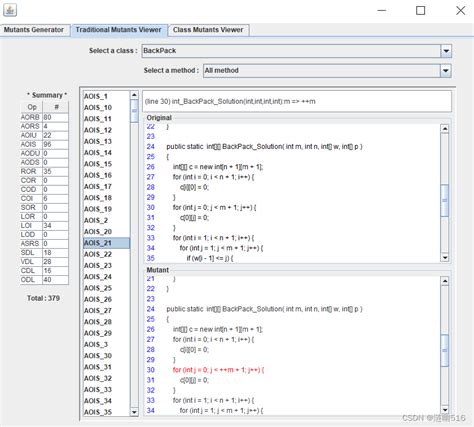Open the Select a class dropdown arrow
The height and width of the screenshot is (427, 474).
[446, 51]
